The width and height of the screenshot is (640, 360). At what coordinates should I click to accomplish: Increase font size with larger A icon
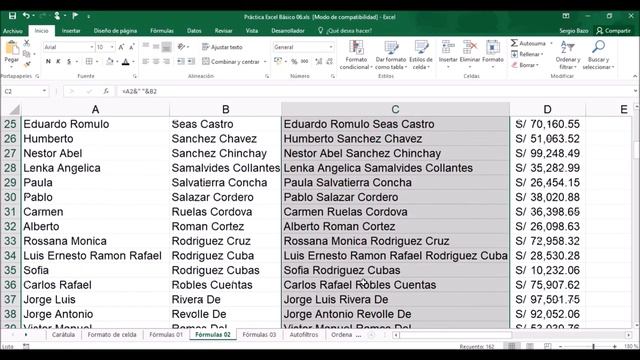(x=122, y=47)
